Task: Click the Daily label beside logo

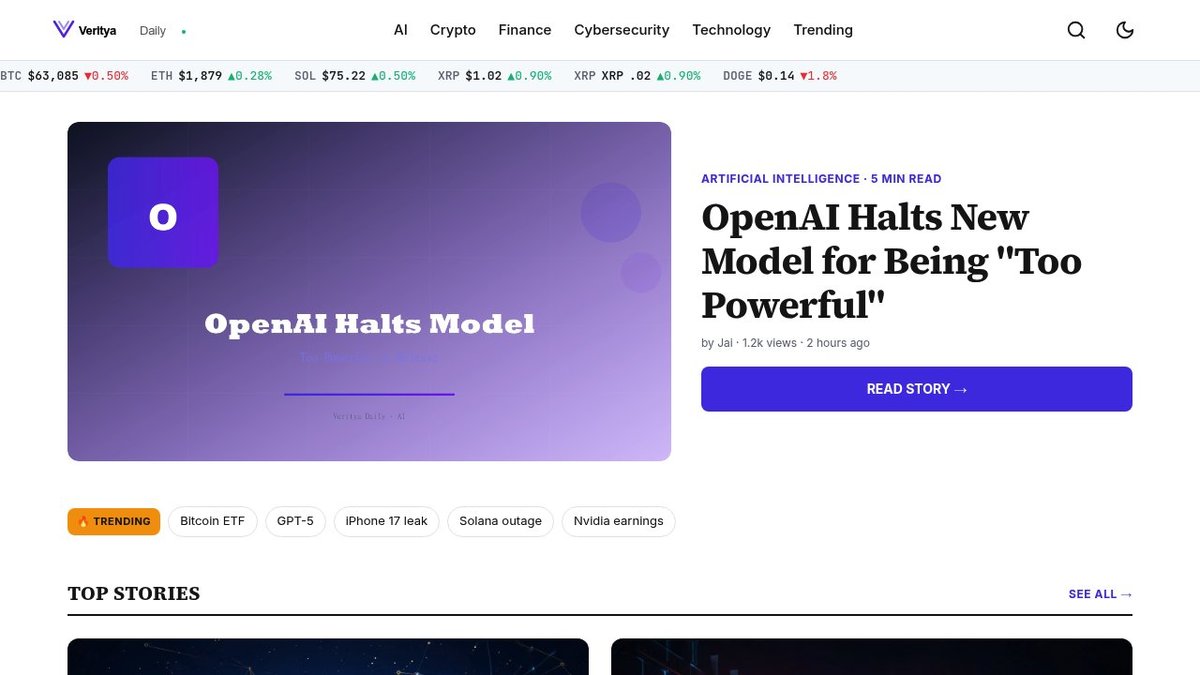Action: 153,31
